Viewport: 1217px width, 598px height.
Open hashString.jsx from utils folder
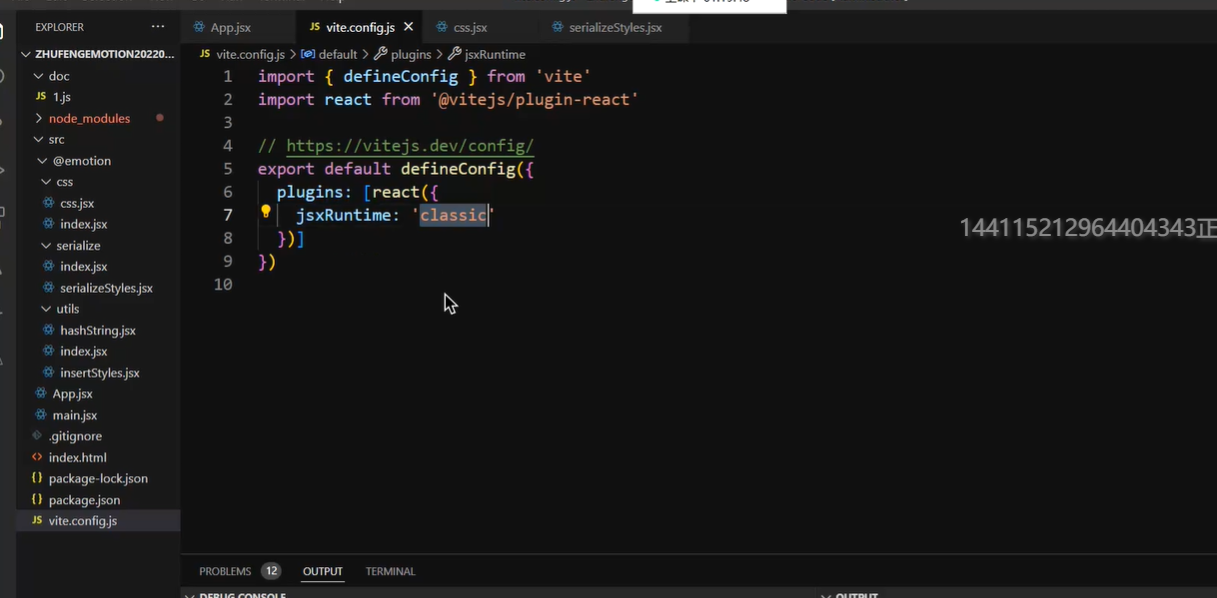pos(97,330)
